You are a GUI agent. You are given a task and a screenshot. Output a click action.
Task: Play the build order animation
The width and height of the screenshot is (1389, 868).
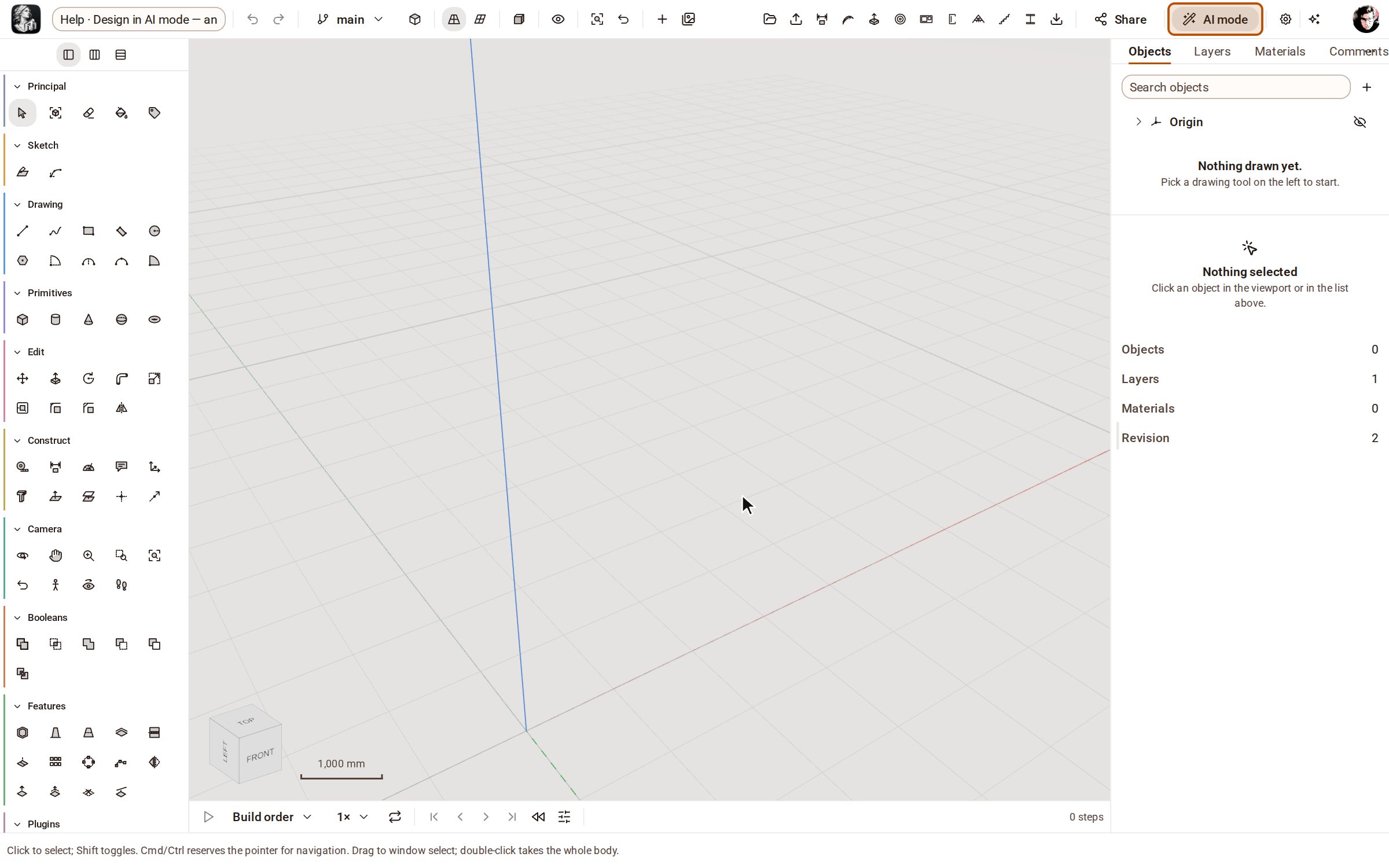[x=209, y=816]
